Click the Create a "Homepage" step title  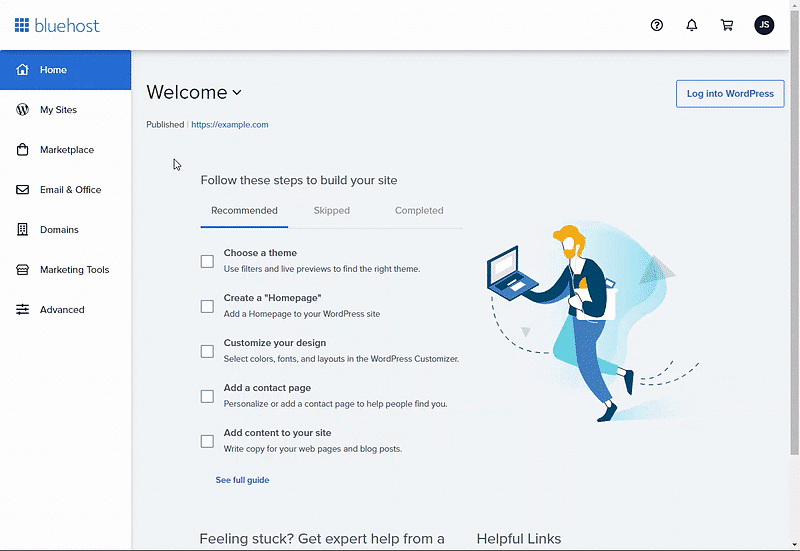pyautogui.click(x=272, y=298)
